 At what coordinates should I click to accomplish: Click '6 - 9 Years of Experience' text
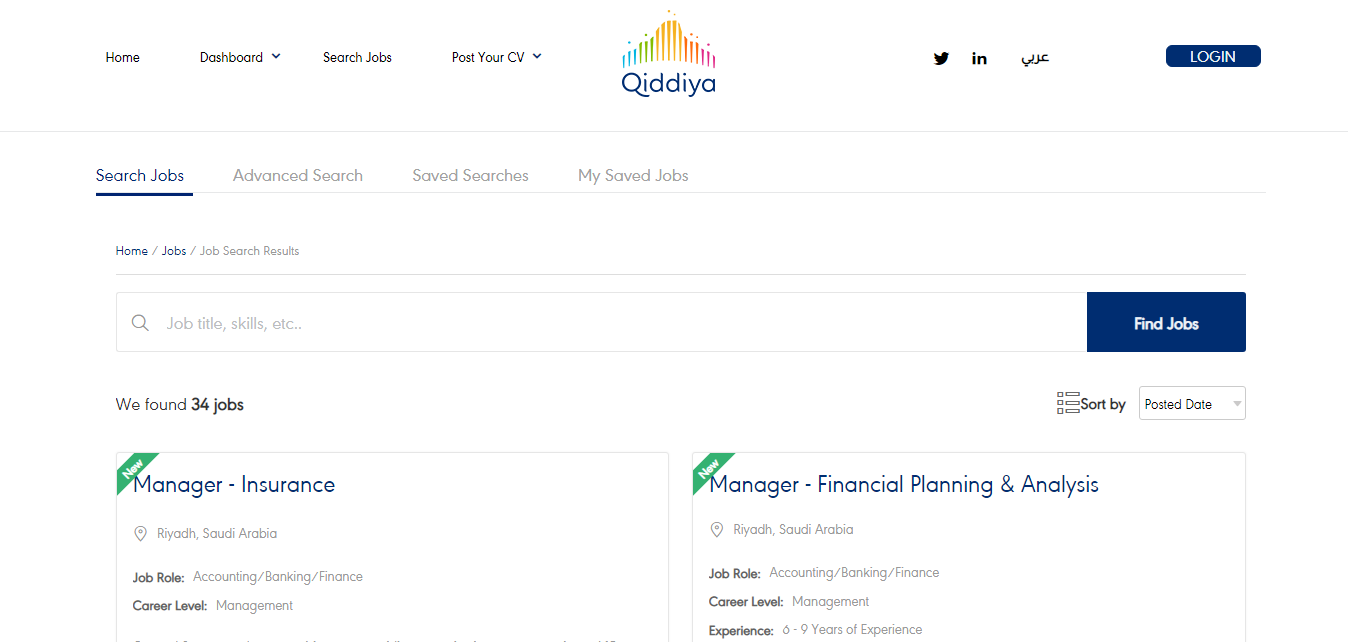coord(852,630)
